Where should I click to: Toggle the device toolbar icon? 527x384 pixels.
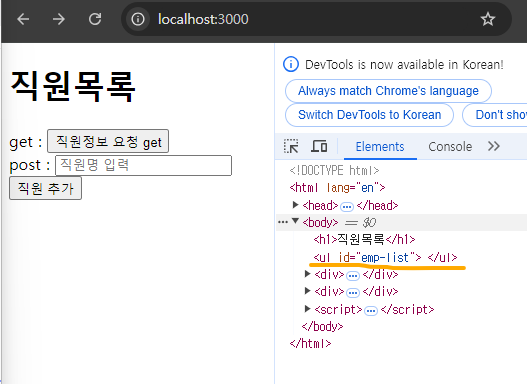319,146
